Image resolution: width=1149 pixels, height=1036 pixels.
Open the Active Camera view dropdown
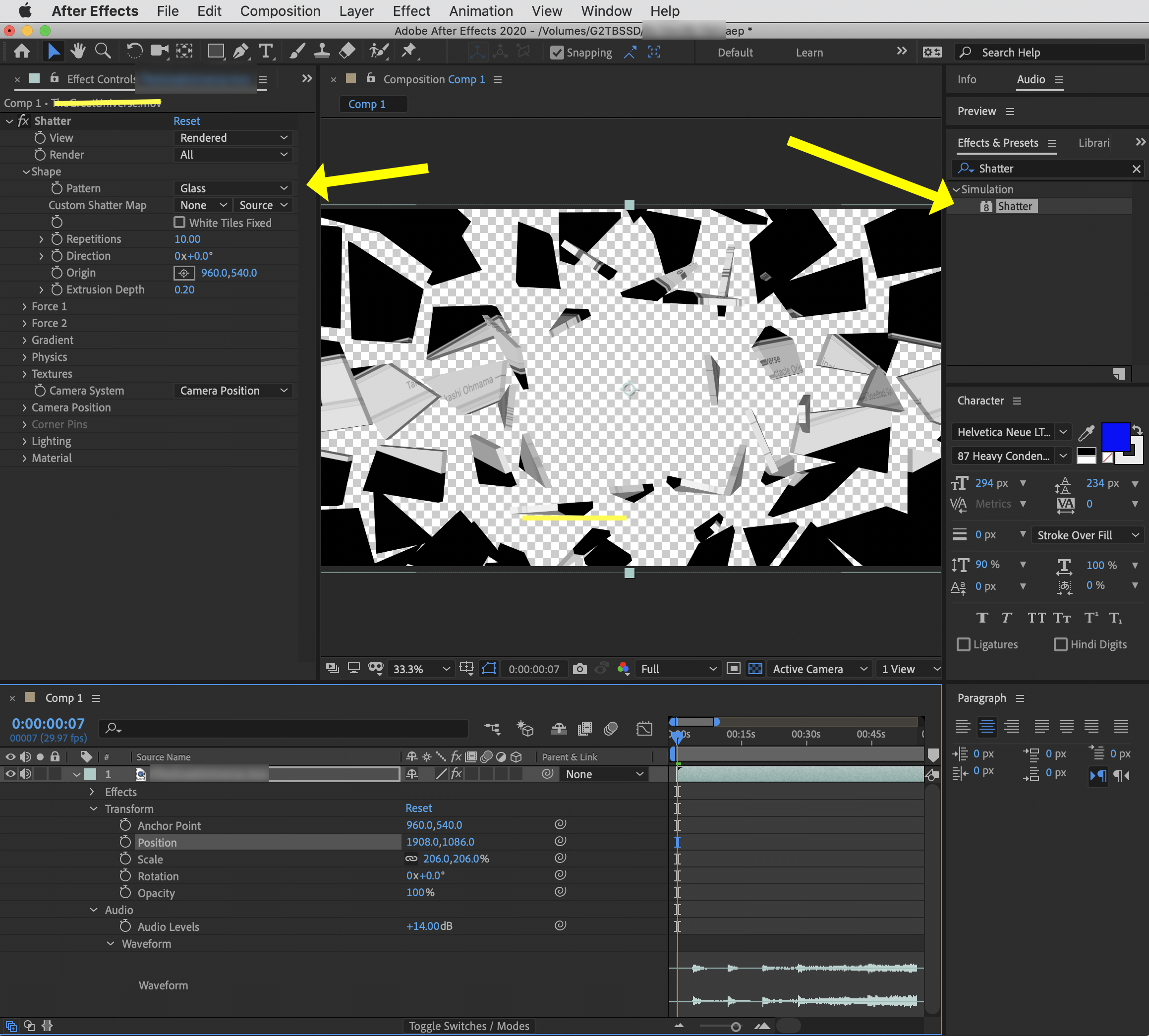coord(819,669)
